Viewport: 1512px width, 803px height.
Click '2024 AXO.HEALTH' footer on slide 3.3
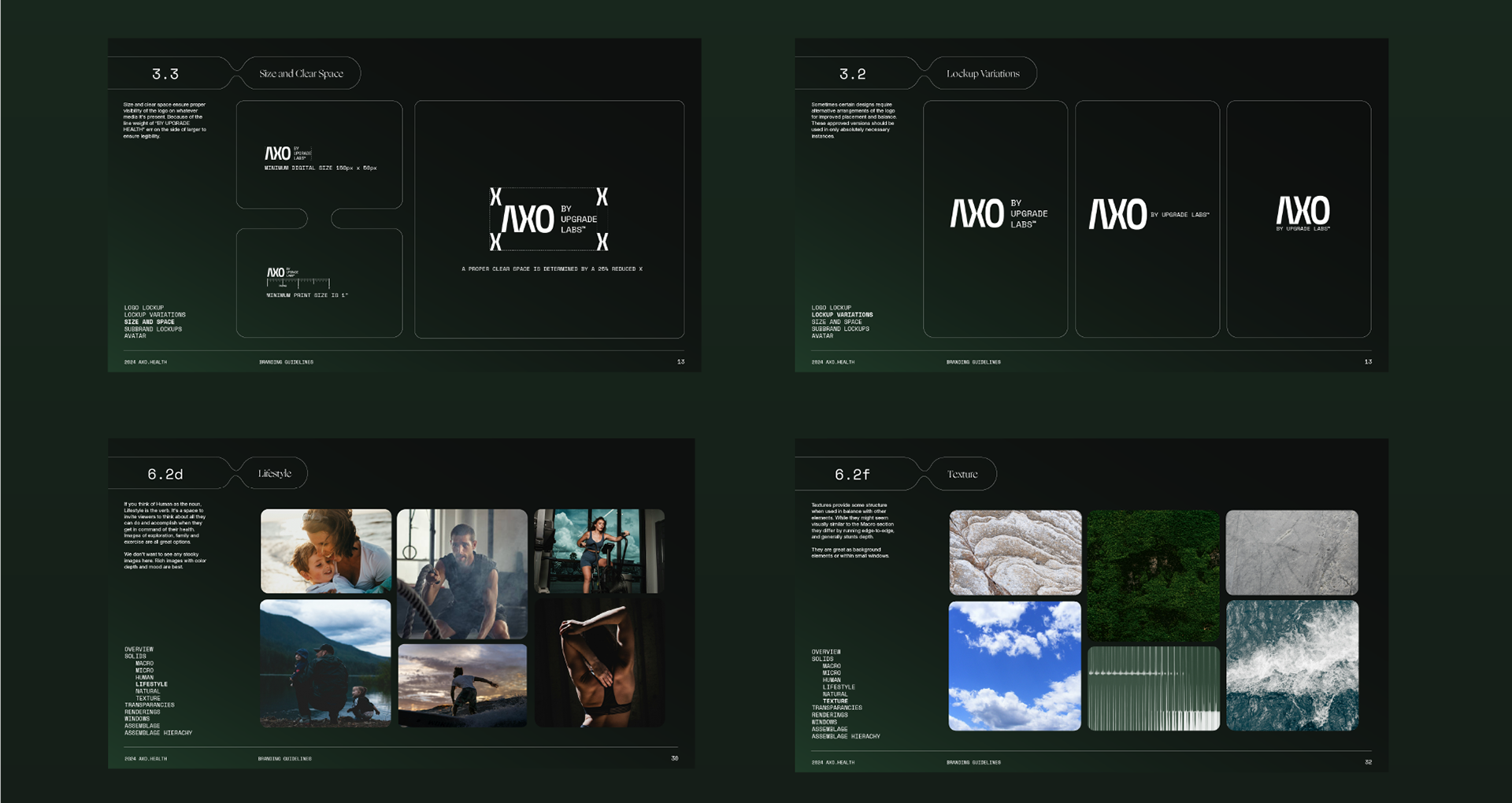[x=146, y=362]
